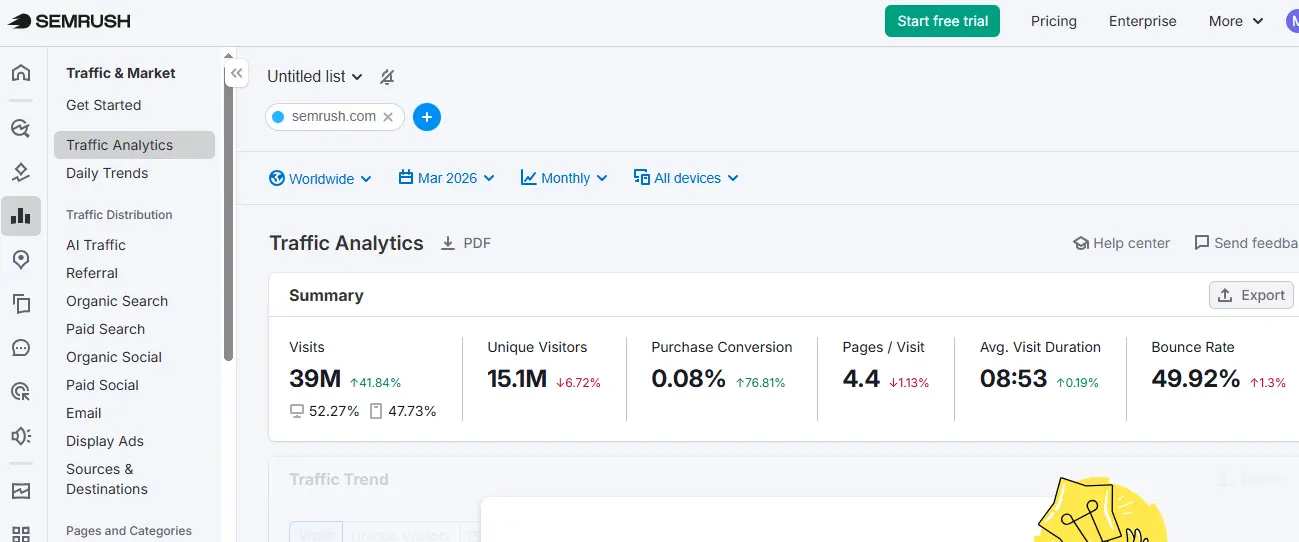Change the Monthly granularity dropdown
1299x542 pixels.
(564, 178)
